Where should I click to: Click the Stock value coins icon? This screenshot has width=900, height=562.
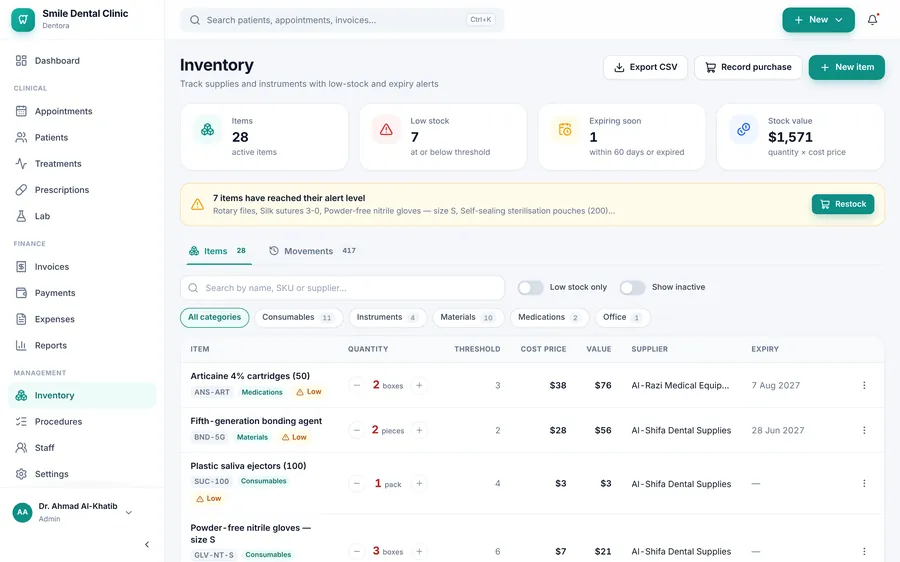744,130
